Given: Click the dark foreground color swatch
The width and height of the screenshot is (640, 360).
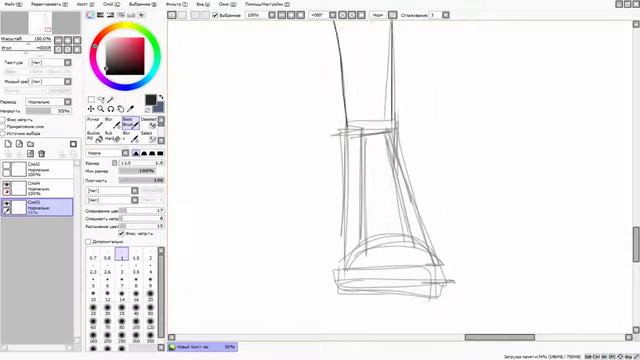Looking at the screenshot, I should point(151,100).
